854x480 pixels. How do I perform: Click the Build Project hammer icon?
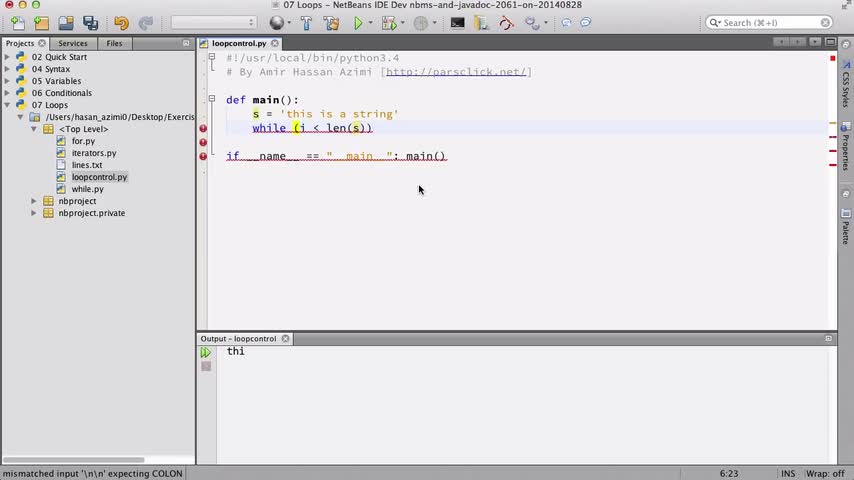click(x=307, y=23)
